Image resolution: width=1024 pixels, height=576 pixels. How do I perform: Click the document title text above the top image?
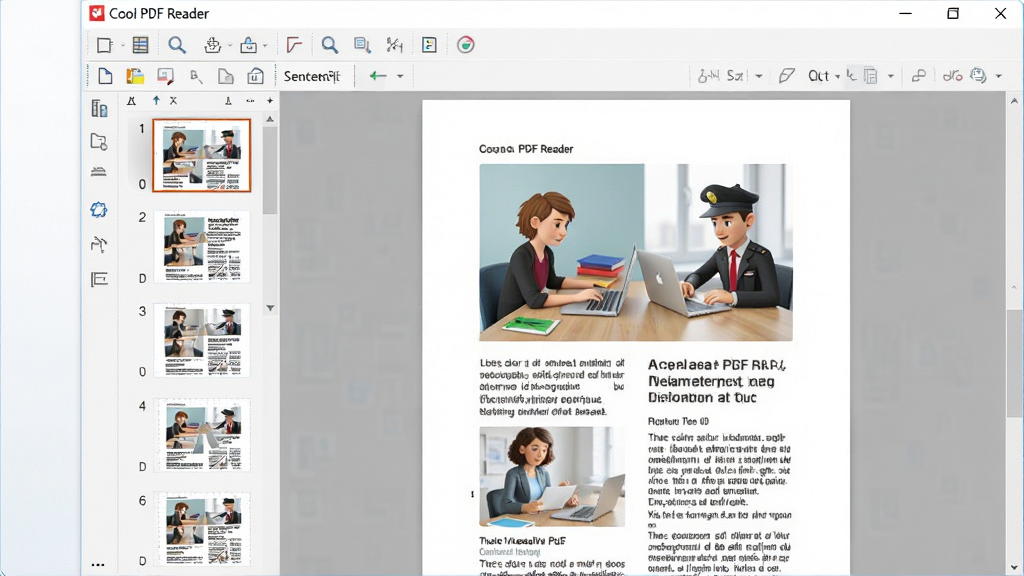click(x=526, y=149)
